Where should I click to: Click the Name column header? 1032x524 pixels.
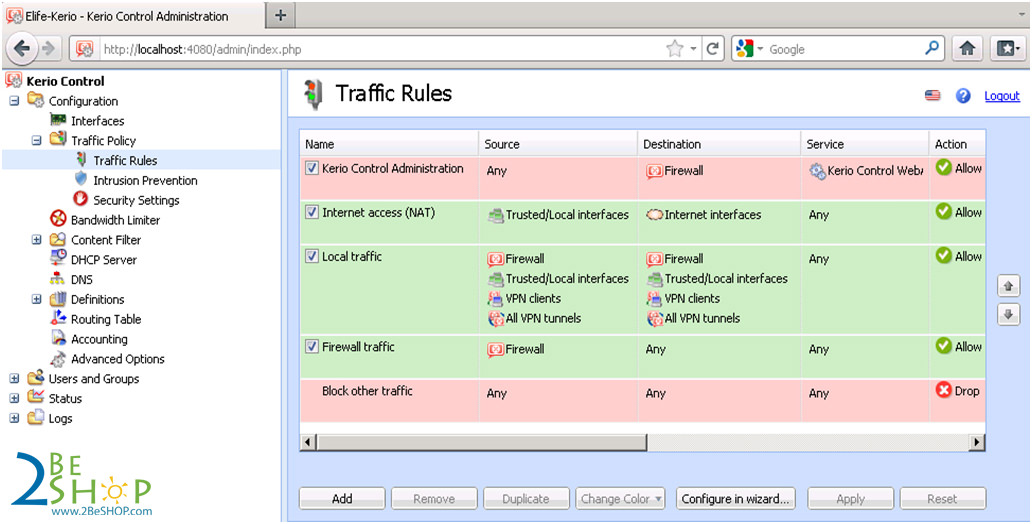click(x=390, y=144)
